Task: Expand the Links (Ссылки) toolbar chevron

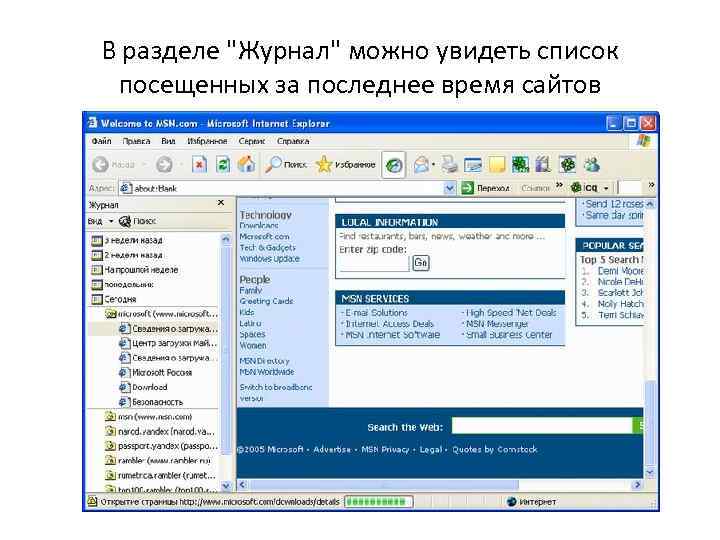Action: coord(559,185)
